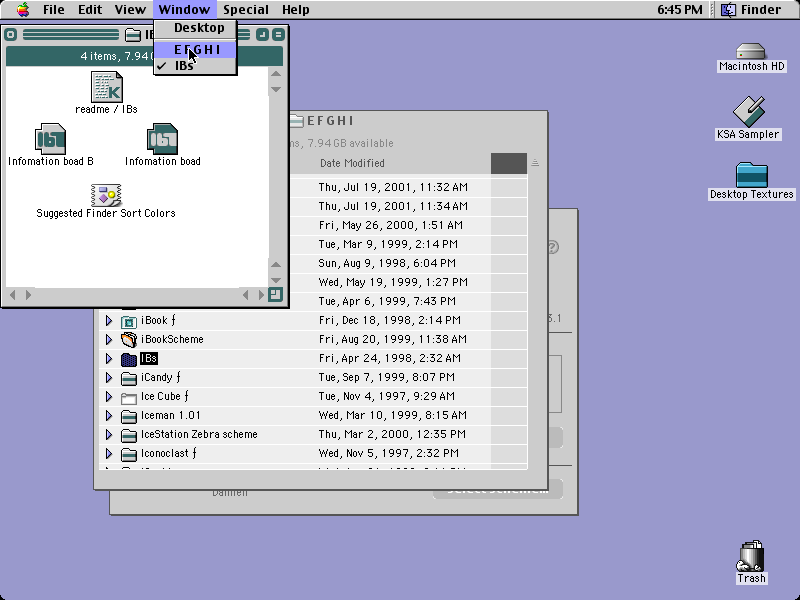Expand the IceStation Zebra scheme folder
This screenshot has width=800, height=600.
point(109,435)
